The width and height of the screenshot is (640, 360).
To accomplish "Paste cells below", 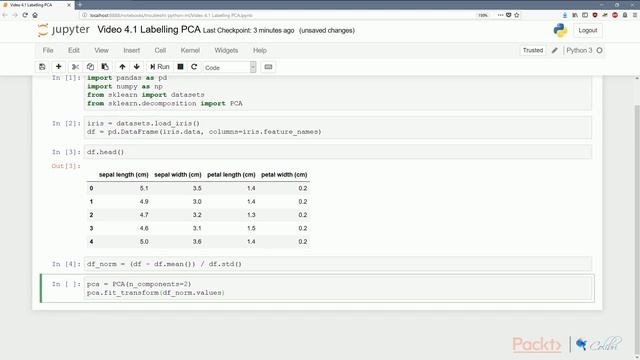I will coord(105,67).
